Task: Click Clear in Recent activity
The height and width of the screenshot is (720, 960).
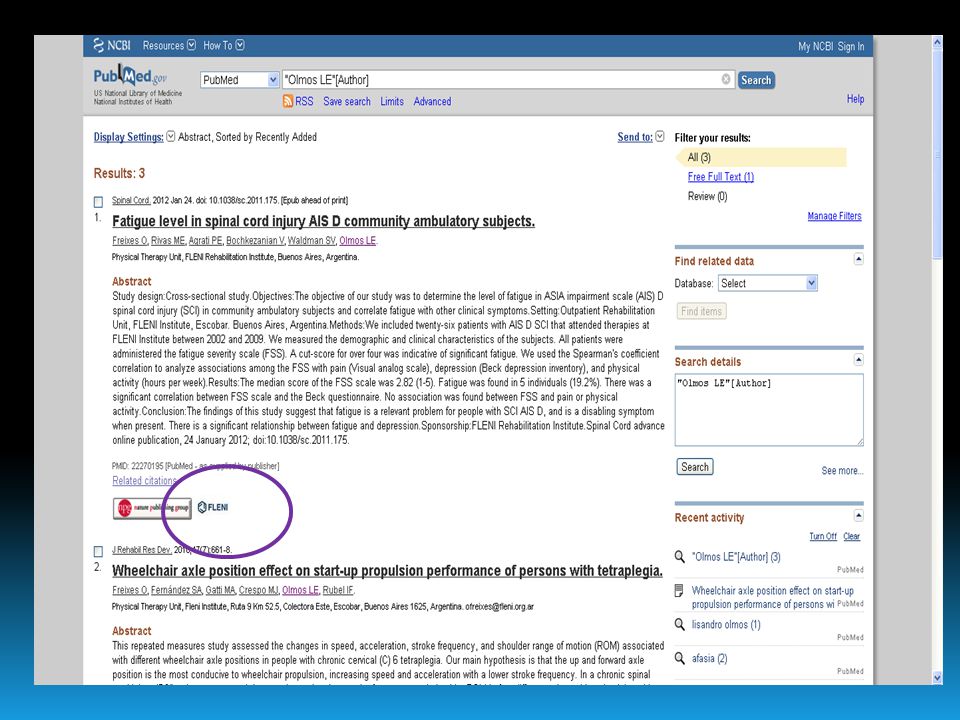Action: point(852,536)
